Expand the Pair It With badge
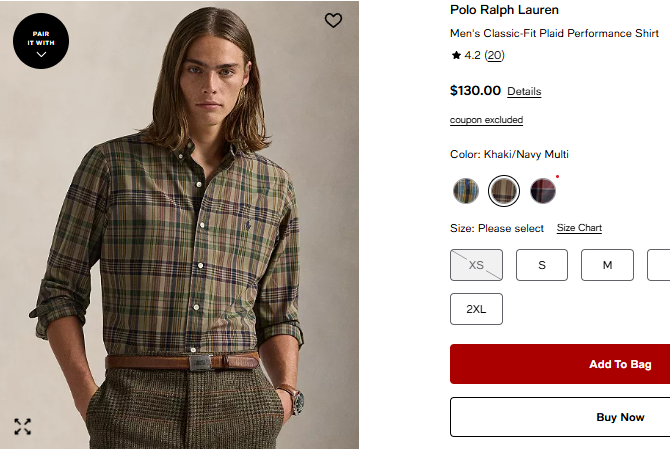670x450 pixels. (x=41, y=41)
